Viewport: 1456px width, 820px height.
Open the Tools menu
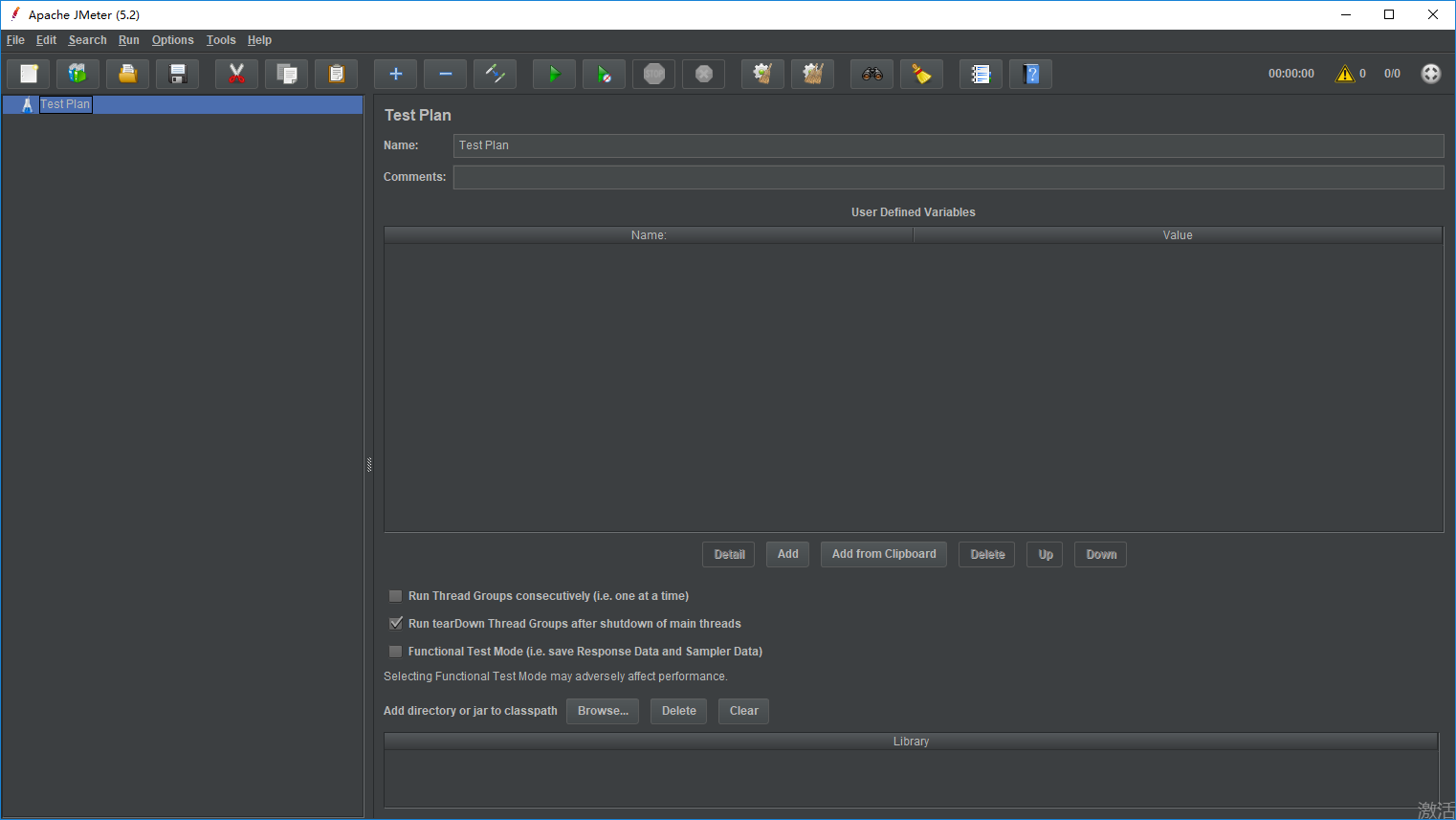[221, 40]
